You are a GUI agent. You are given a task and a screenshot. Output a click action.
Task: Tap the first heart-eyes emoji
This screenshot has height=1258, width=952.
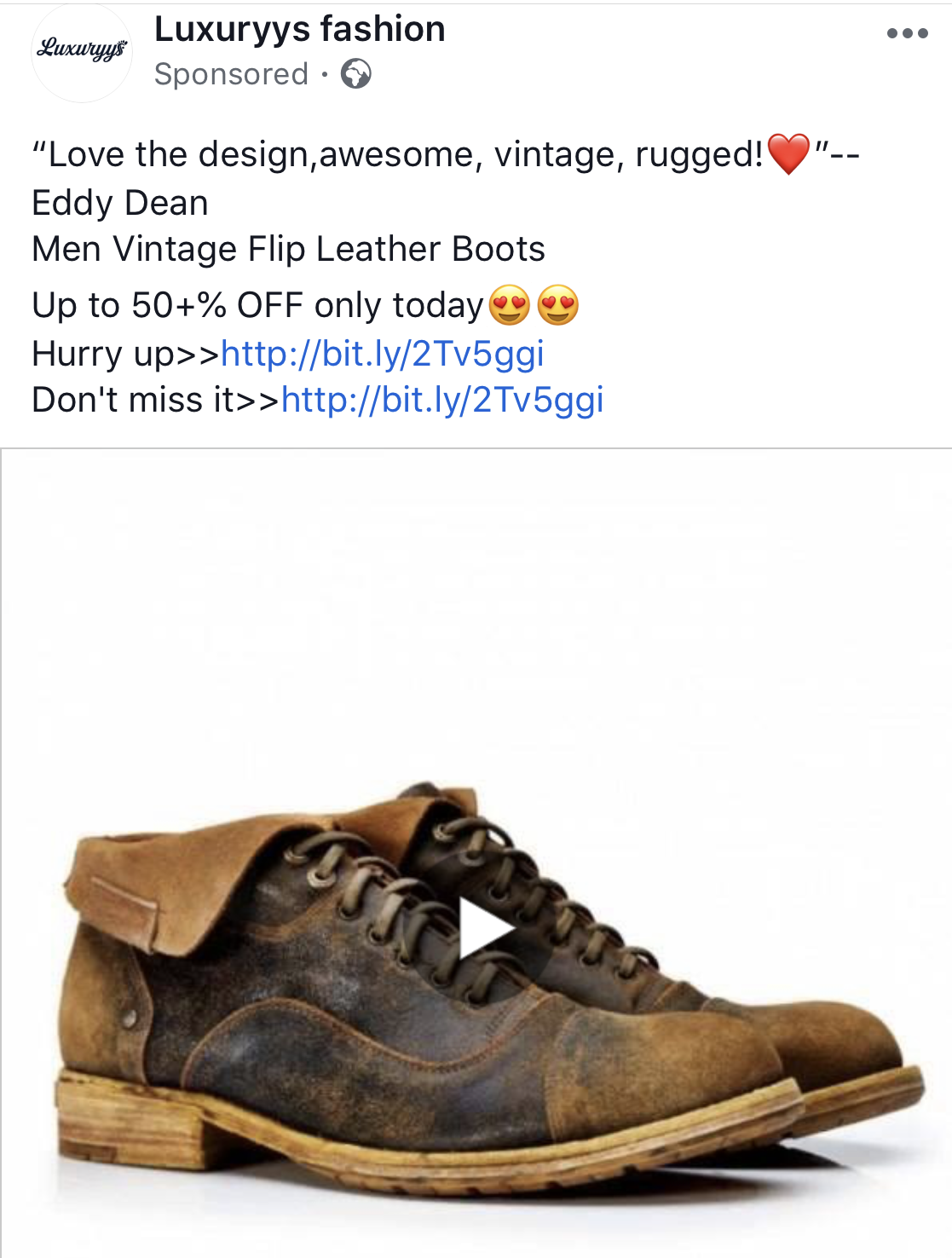[510, 305]
